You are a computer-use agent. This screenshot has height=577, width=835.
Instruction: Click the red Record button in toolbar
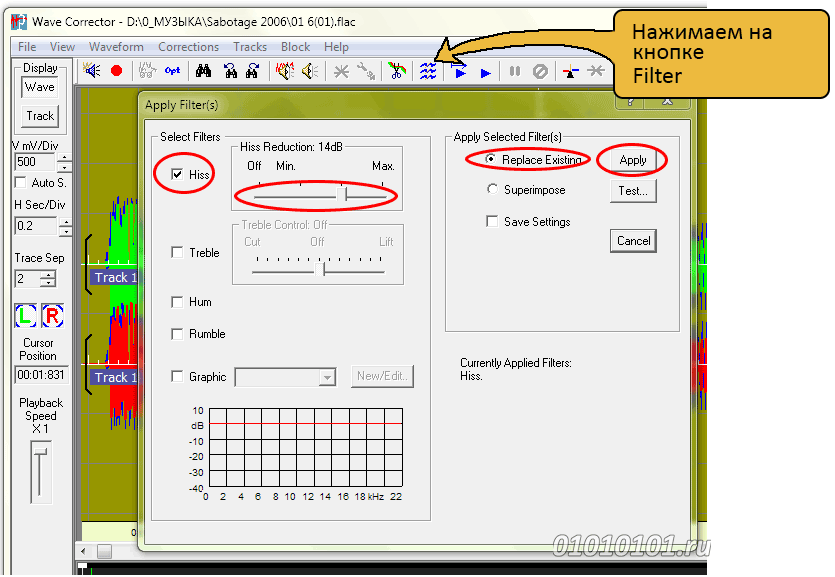(117, 71)
